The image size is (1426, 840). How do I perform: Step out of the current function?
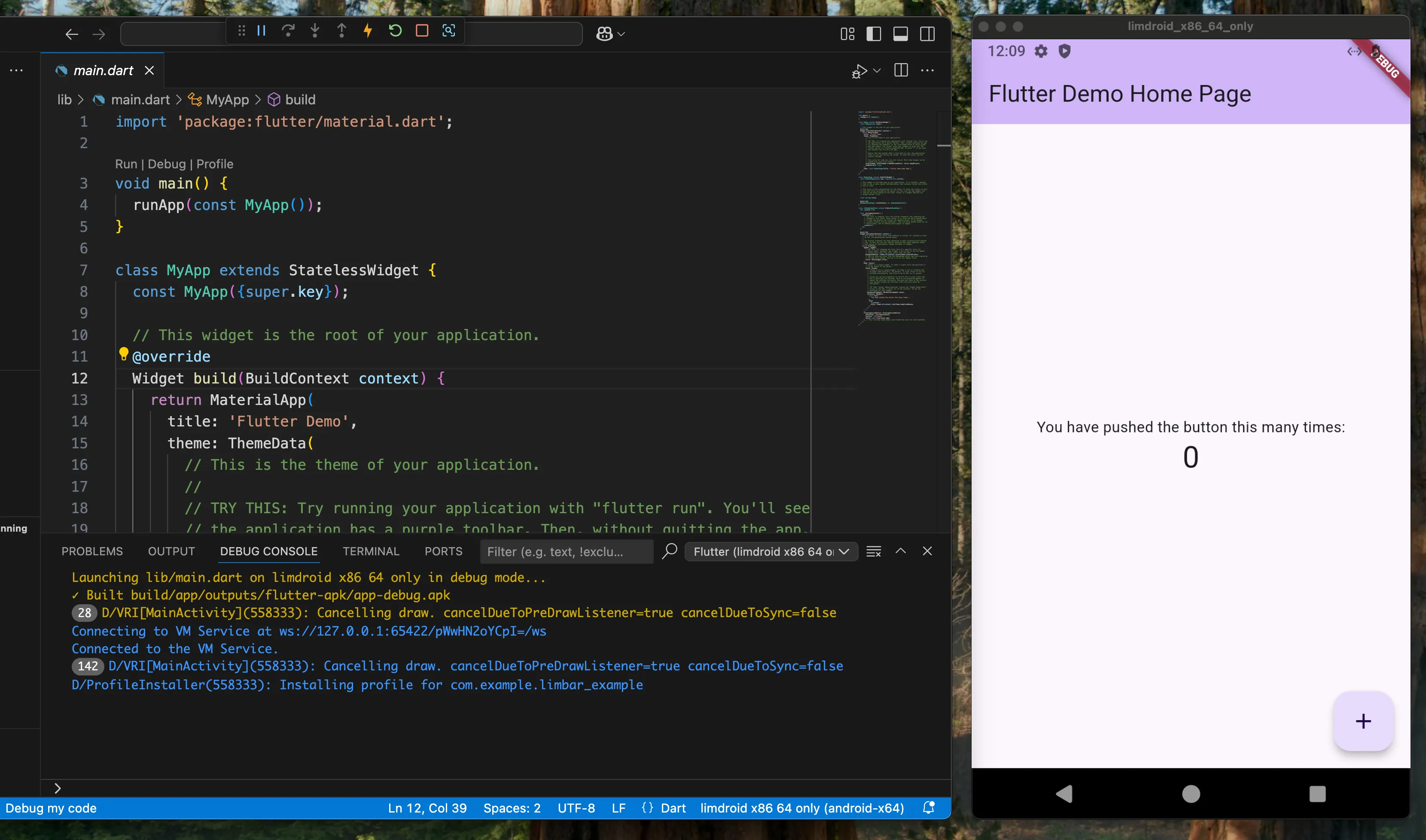(x=342, y=31)
